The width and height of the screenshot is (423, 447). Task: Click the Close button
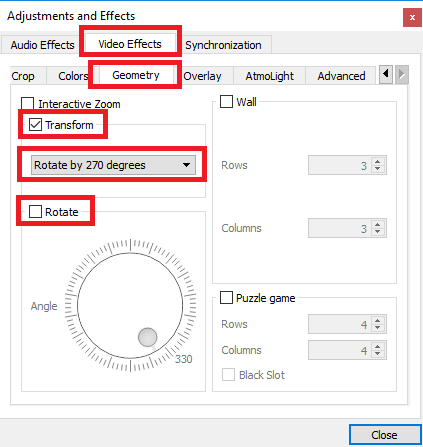click(384, 435)
